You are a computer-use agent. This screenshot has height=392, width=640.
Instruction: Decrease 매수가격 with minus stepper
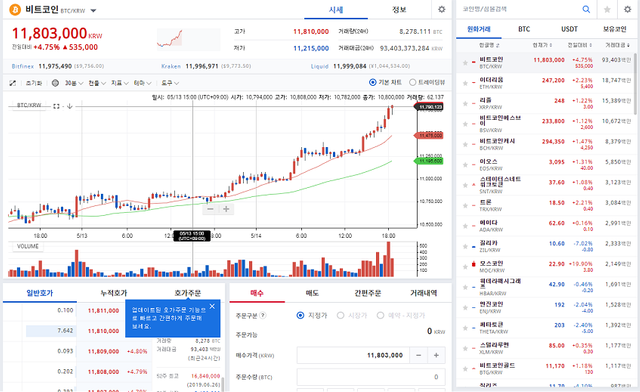click(x=418, y=355)
